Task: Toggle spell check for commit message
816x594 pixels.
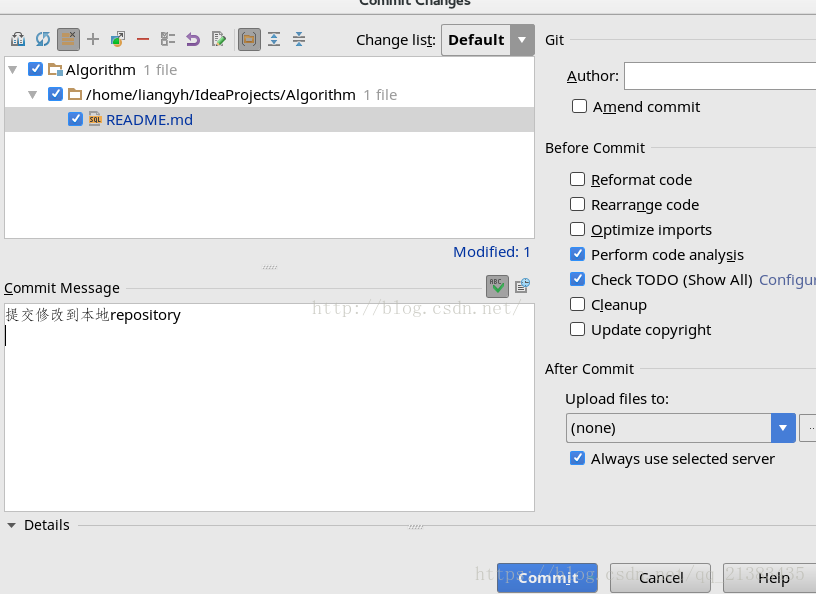Action: pyautogui.click(x=497, y=286)
